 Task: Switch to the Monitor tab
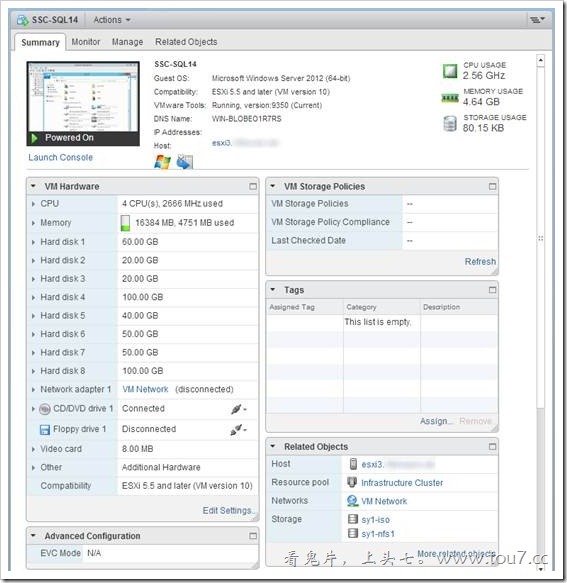pos(86,42)
